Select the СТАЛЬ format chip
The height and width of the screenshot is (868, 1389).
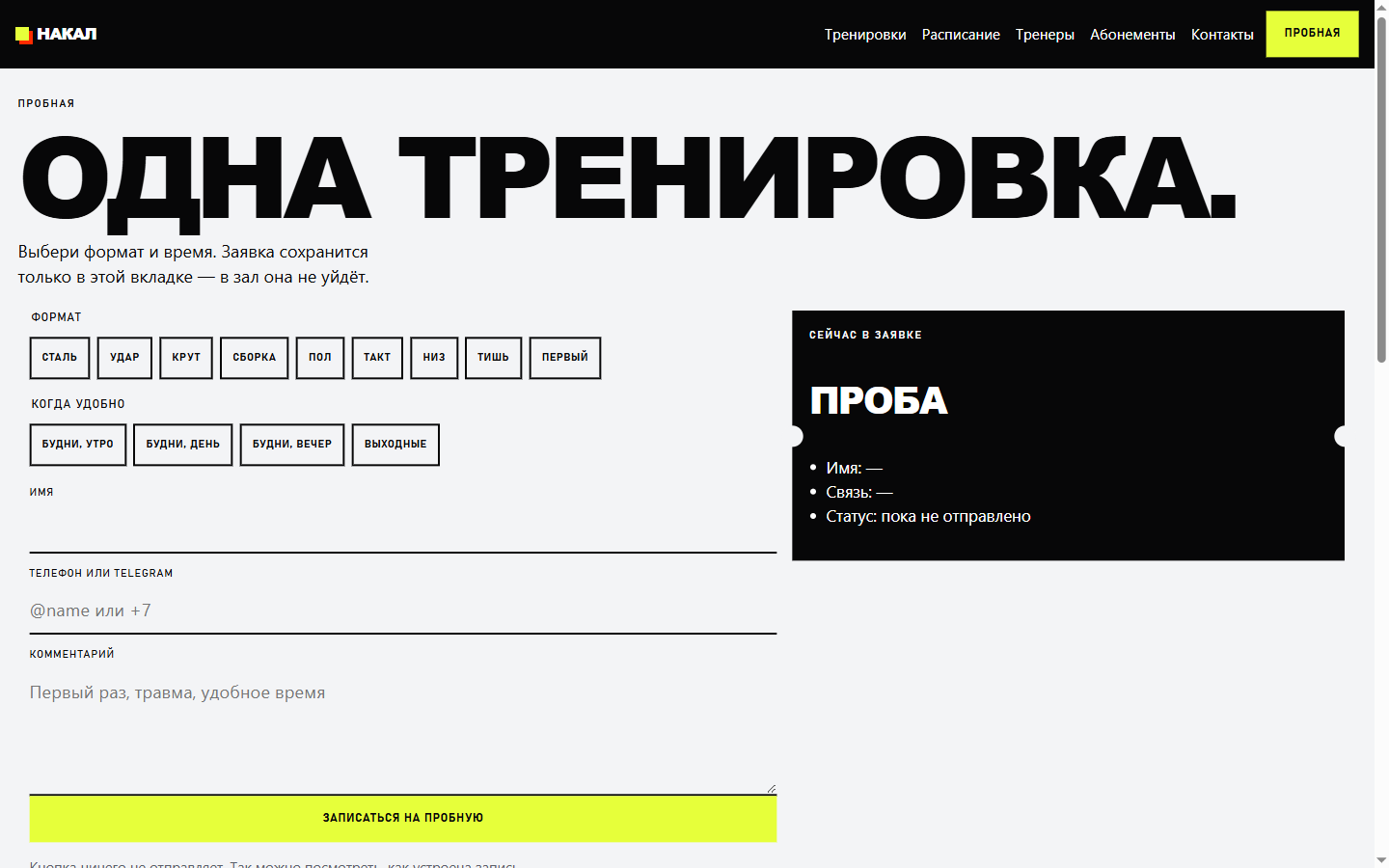[x=60, y=358]
